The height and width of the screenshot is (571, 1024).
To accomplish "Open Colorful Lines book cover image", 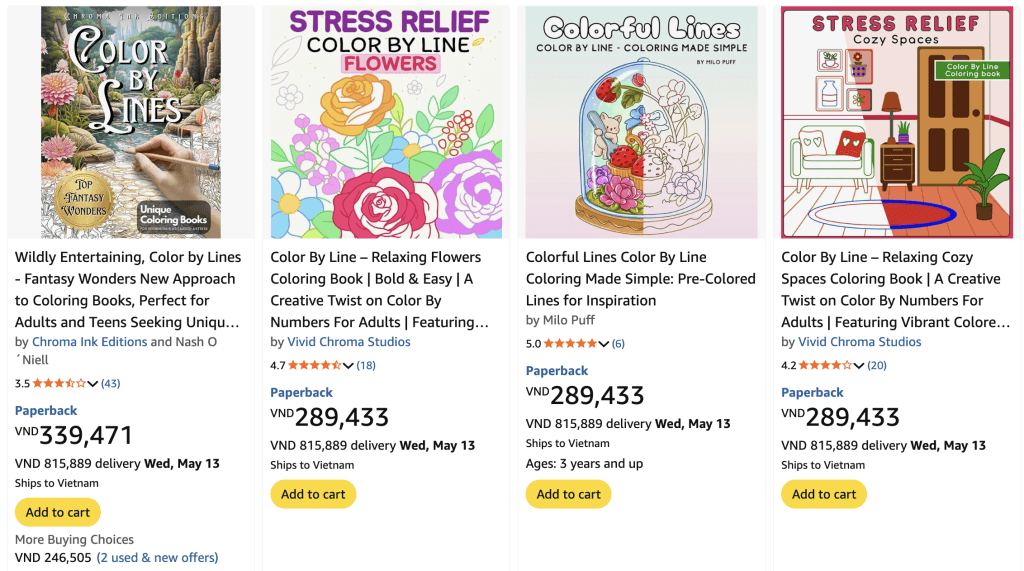I will pyautogui.click(x=641, y=122).
